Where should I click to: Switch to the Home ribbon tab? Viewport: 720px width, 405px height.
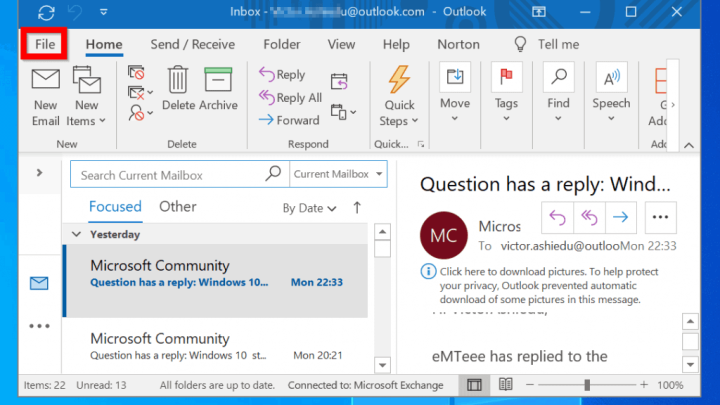tap(104, 44)
